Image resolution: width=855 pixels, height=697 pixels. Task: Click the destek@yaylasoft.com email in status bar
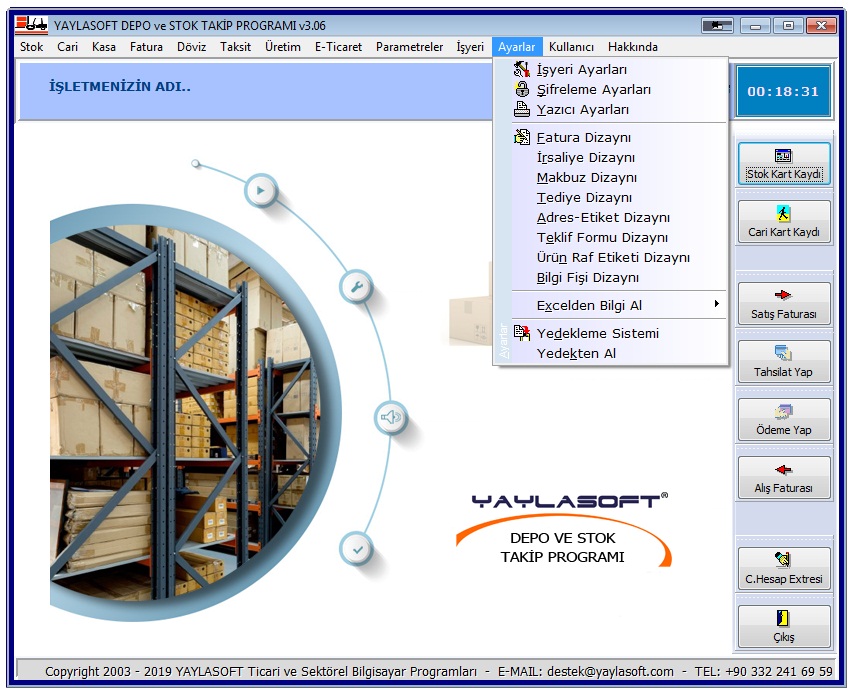610,671
